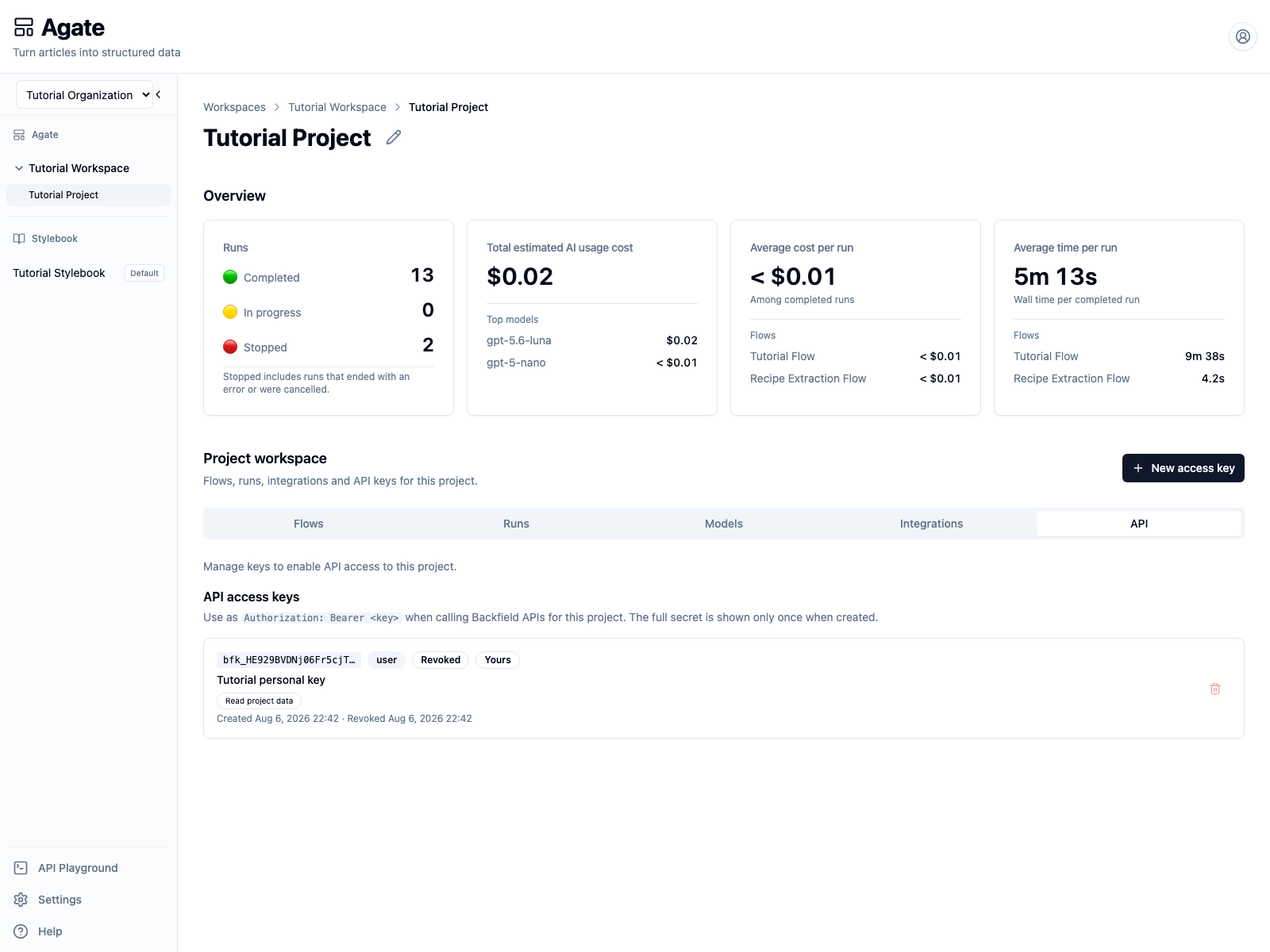Image resolution: width=1270 pixels, height=952 pixels.
Task: Switch to the Models tab
Action: (x=724, y=524)
